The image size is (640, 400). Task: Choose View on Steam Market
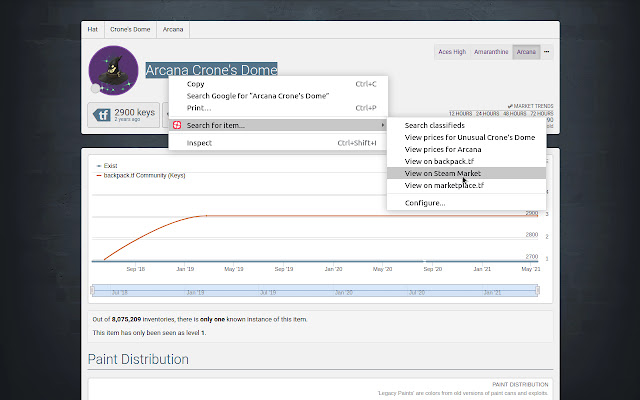click(467, 173)
